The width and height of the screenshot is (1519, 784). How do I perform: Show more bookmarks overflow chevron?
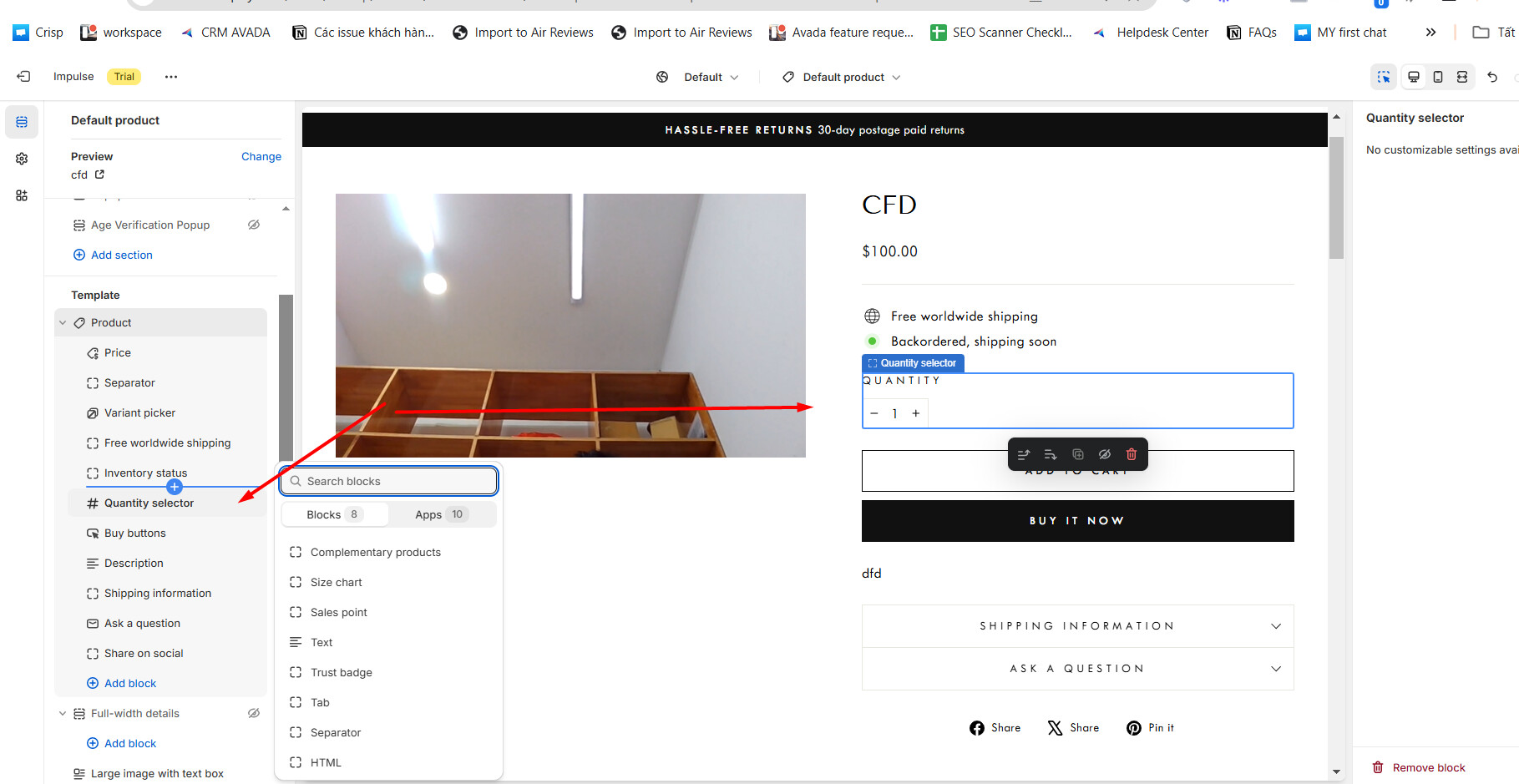click(x=1430, y=33)
